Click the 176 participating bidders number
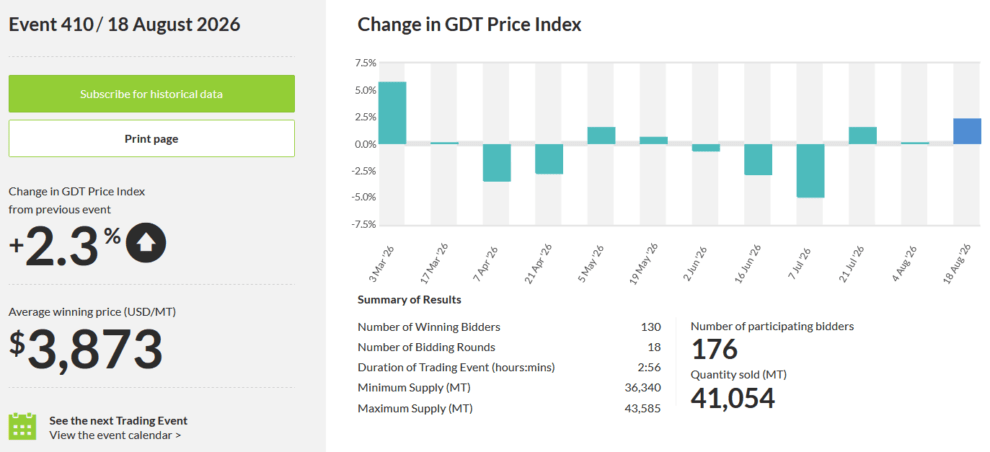Screen dimensions: 990x452 [714, 349]
